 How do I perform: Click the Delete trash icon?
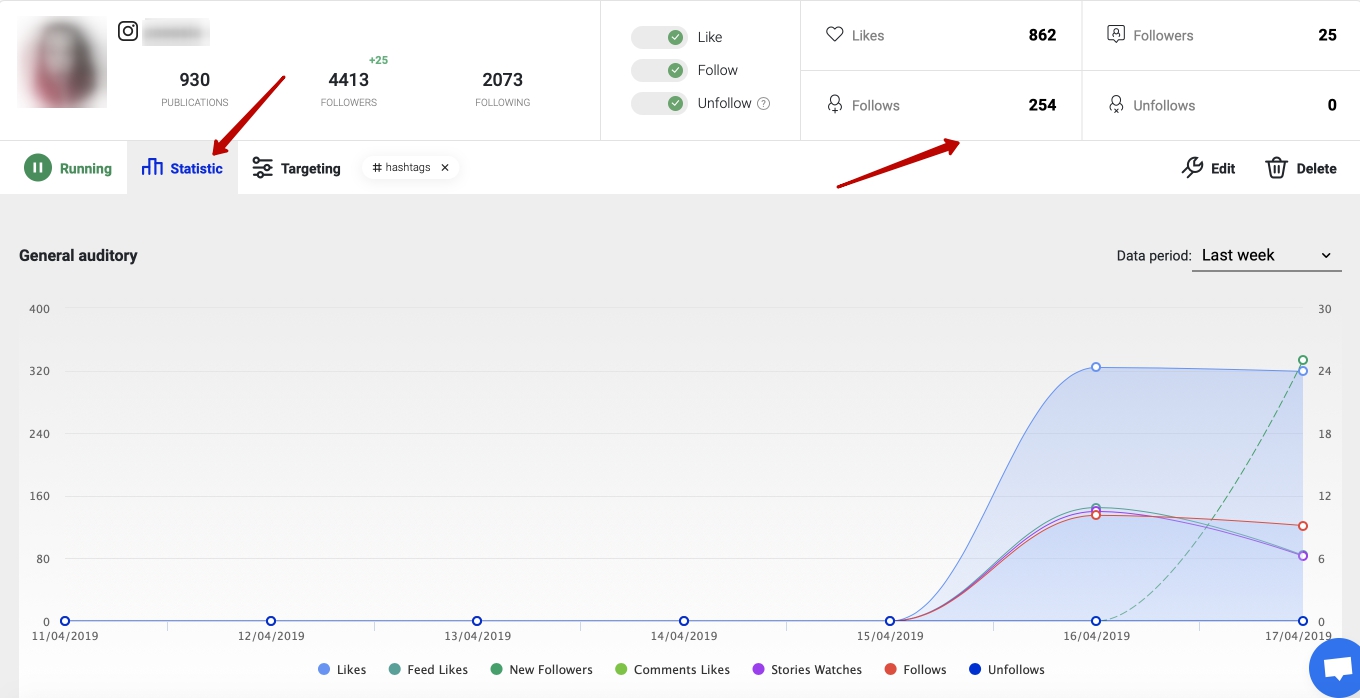[1276, 168]
